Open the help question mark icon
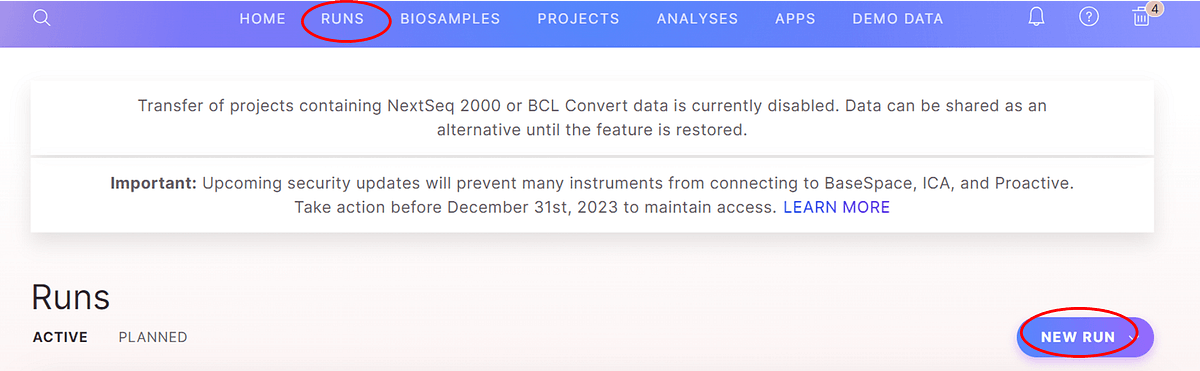The image size is (1200, 371). click(x=1090, y=17)
